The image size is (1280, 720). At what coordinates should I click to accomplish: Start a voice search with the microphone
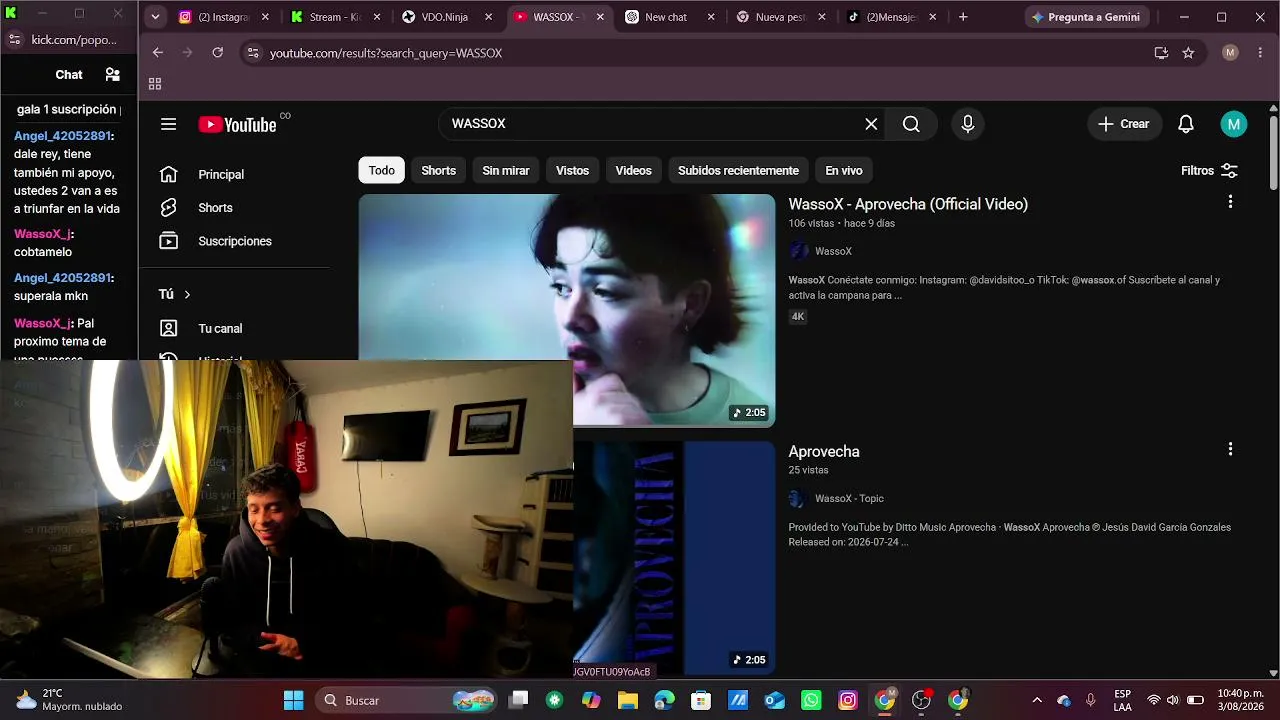[x=967, y=124]
